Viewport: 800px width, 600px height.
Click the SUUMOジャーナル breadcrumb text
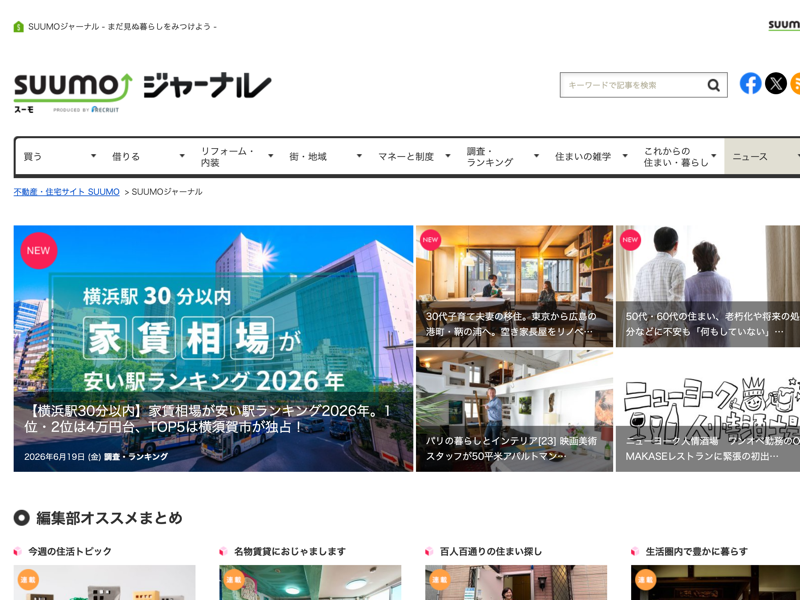tap(167, 192)
